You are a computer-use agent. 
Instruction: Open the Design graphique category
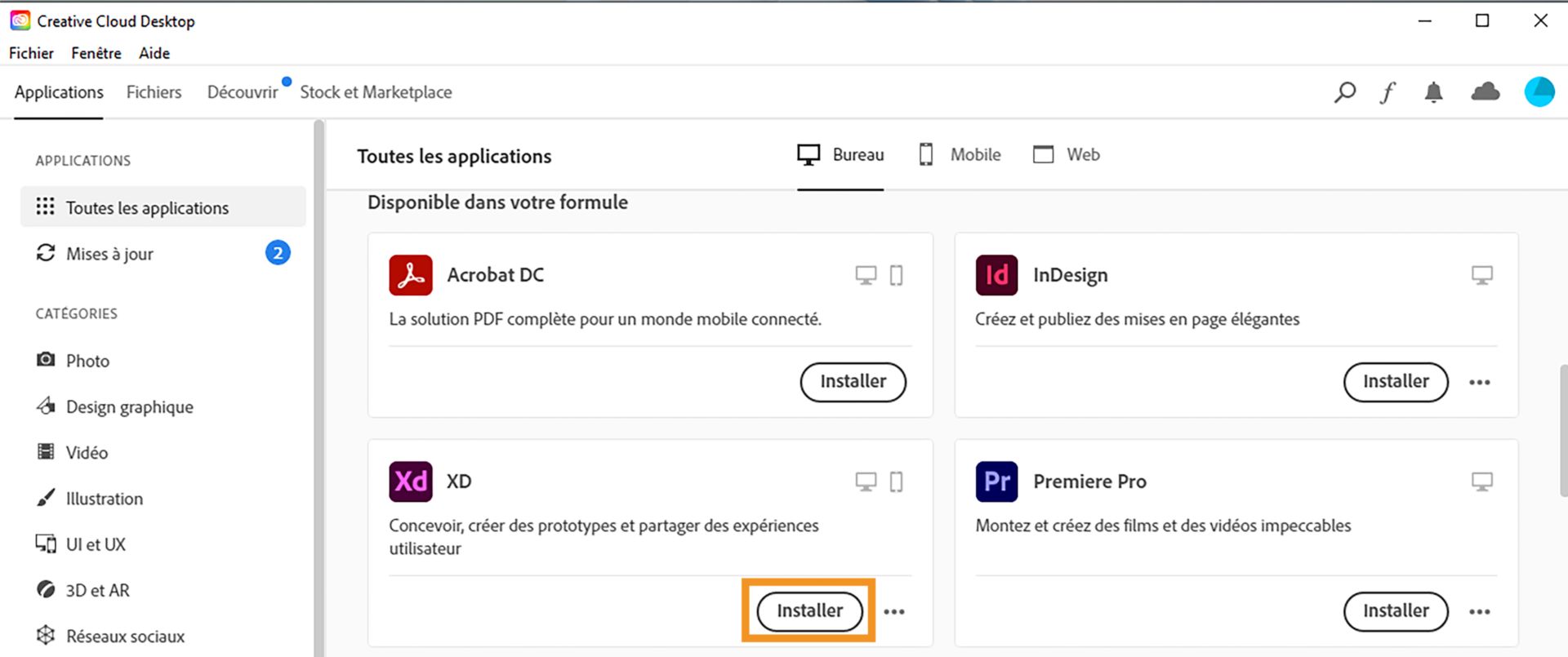point(129,406)
